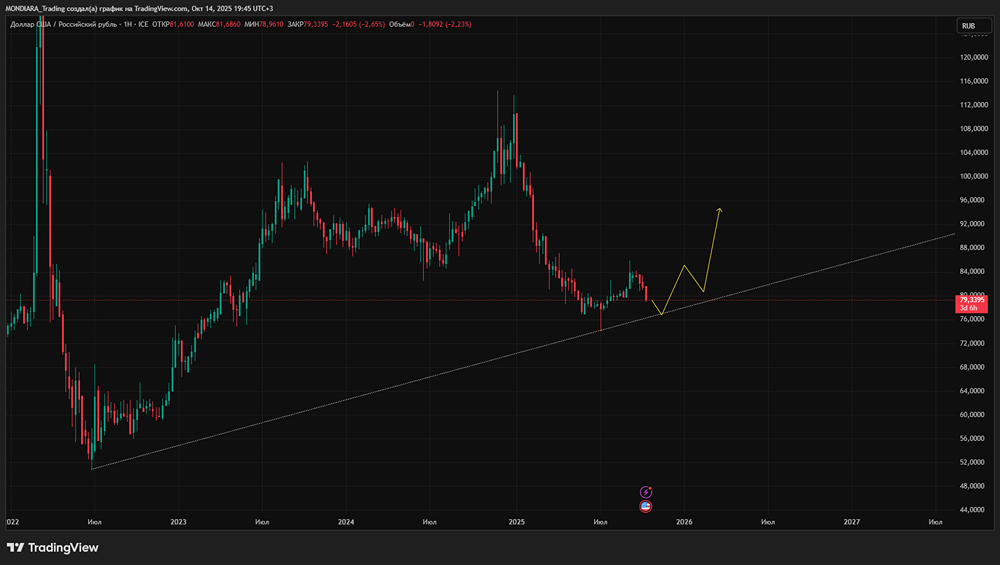Click the ICE exchange label in the legend

point(143,24)
